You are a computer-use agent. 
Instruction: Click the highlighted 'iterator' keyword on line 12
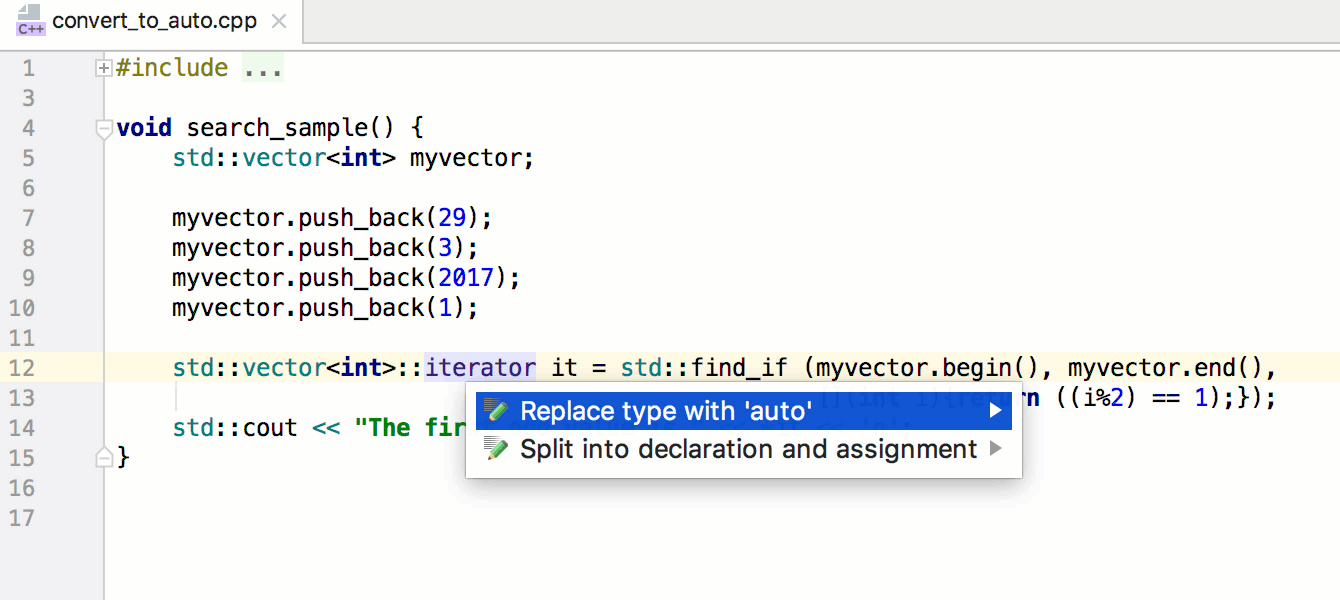point(480,368)
